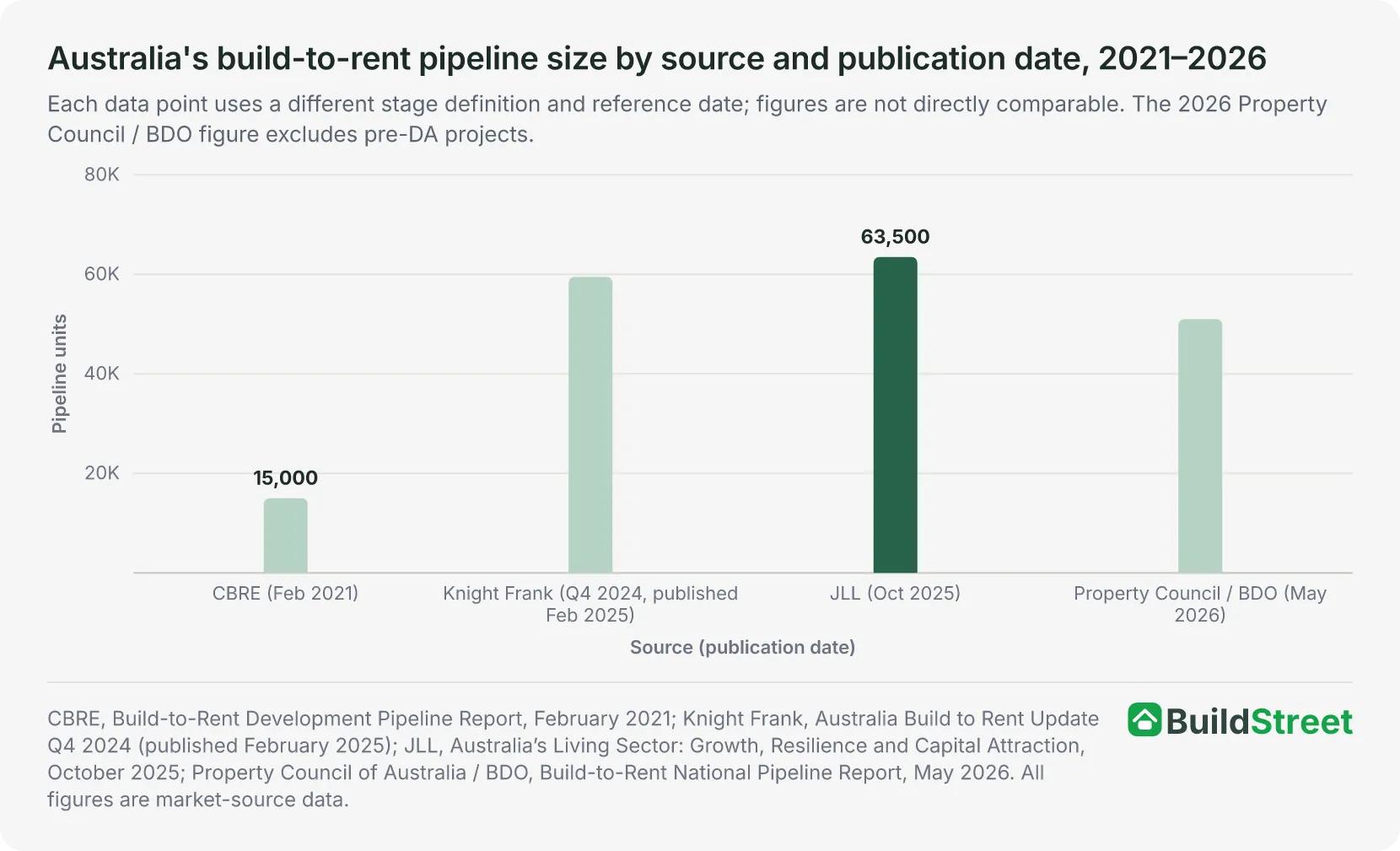Click the 'Source (publication date)' axis title
This screenshot has height=851, width=1400.
coord(742,647)
